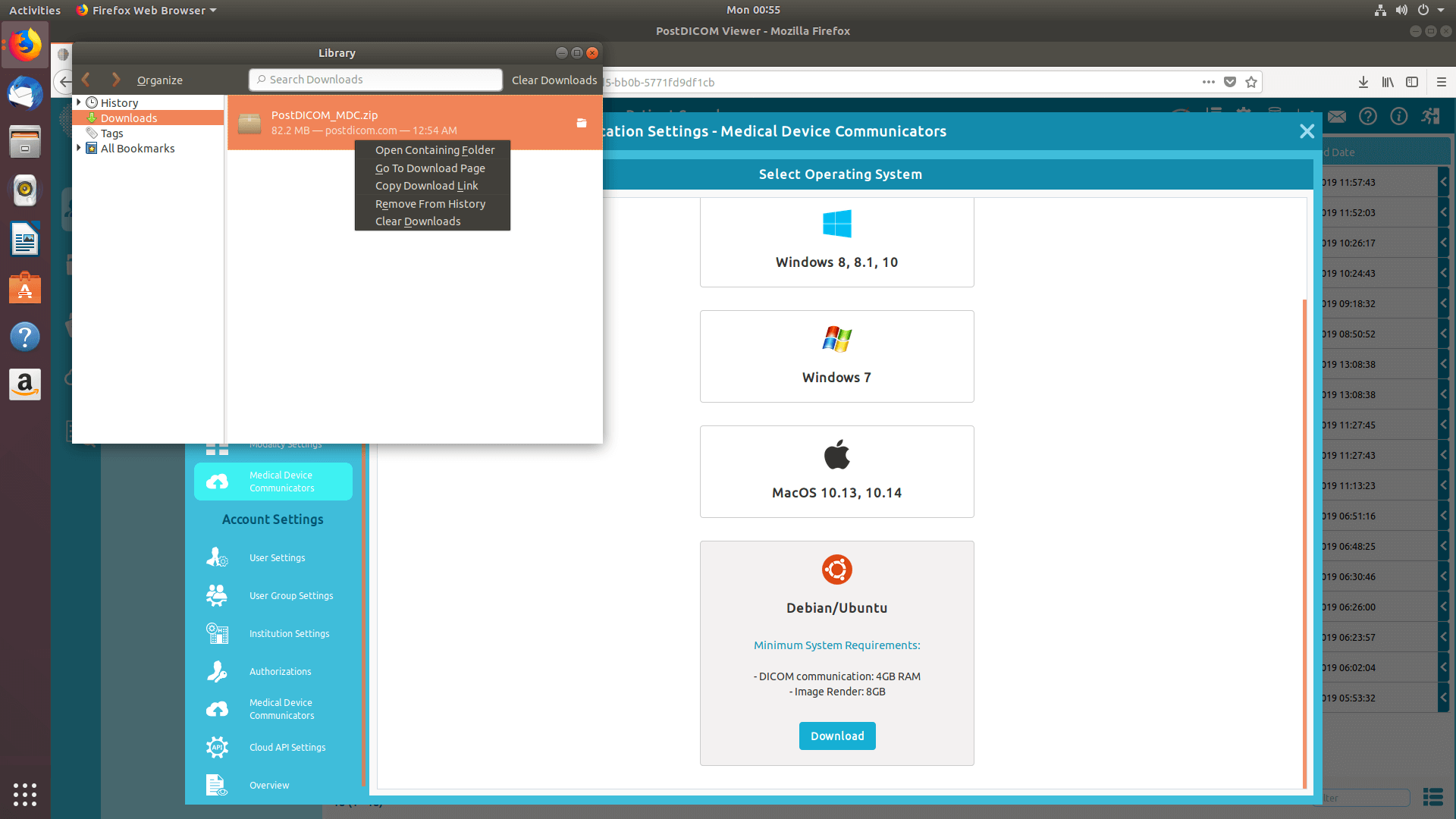This screenshot has height=819, width=1456.
Task: Click the User Group Settings icon
Action: click(x=216, y=595)
